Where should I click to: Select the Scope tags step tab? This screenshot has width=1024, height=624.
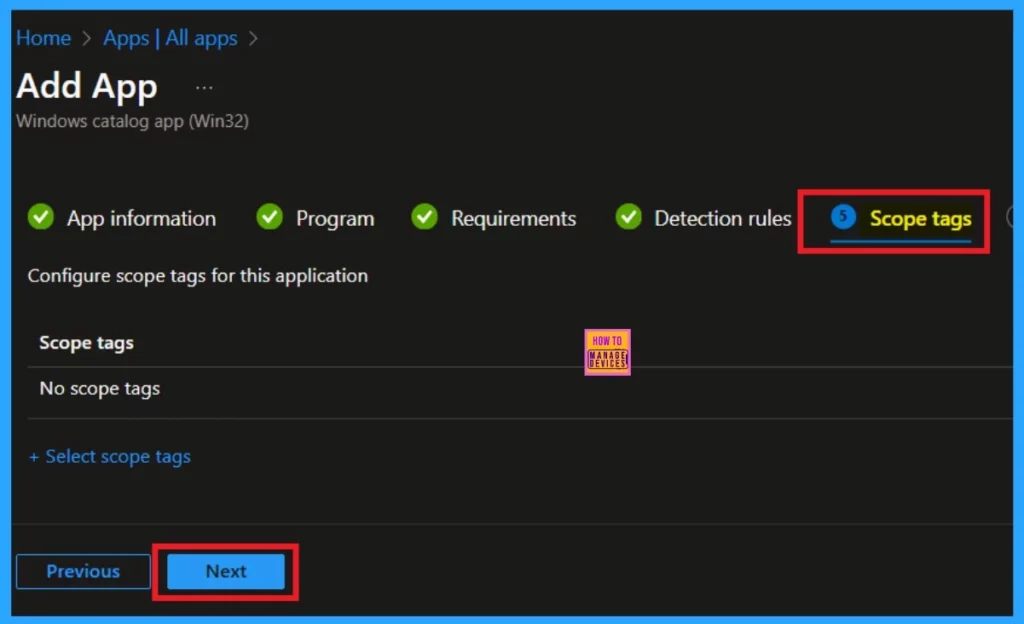pos(901,220)
